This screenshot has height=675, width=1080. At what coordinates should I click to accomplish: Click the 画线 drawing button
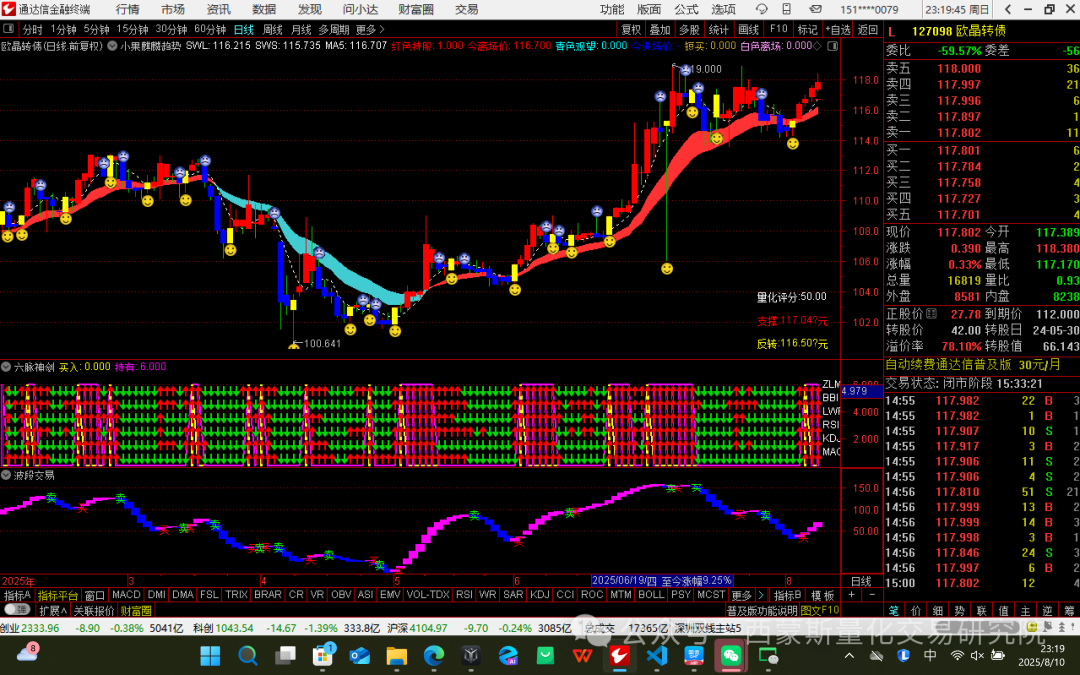[748, 30]
